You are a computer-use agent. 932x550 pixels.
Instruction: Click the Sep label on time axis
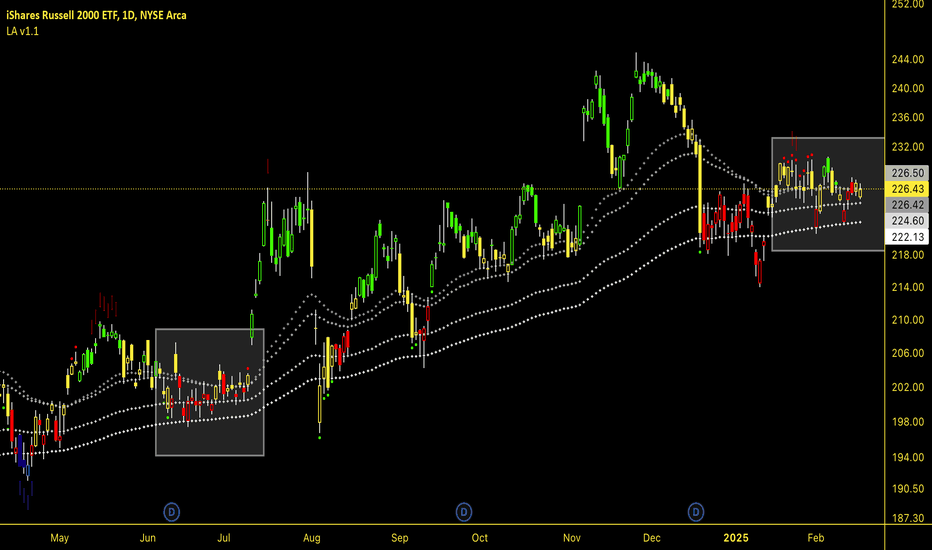399,538
